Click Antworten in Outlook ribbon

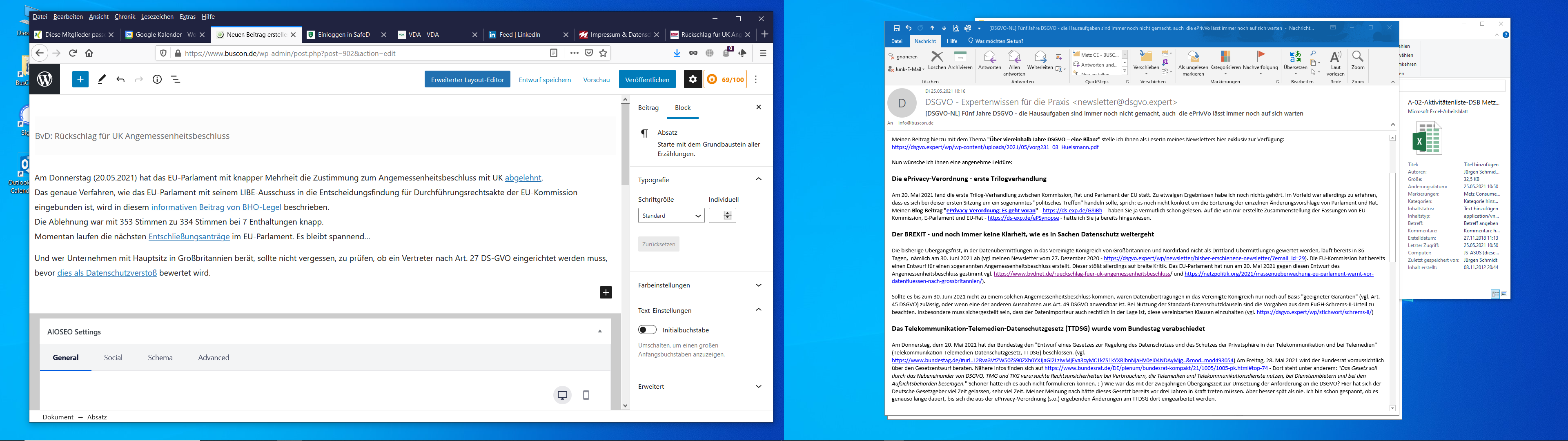click(x=990, y=60)
